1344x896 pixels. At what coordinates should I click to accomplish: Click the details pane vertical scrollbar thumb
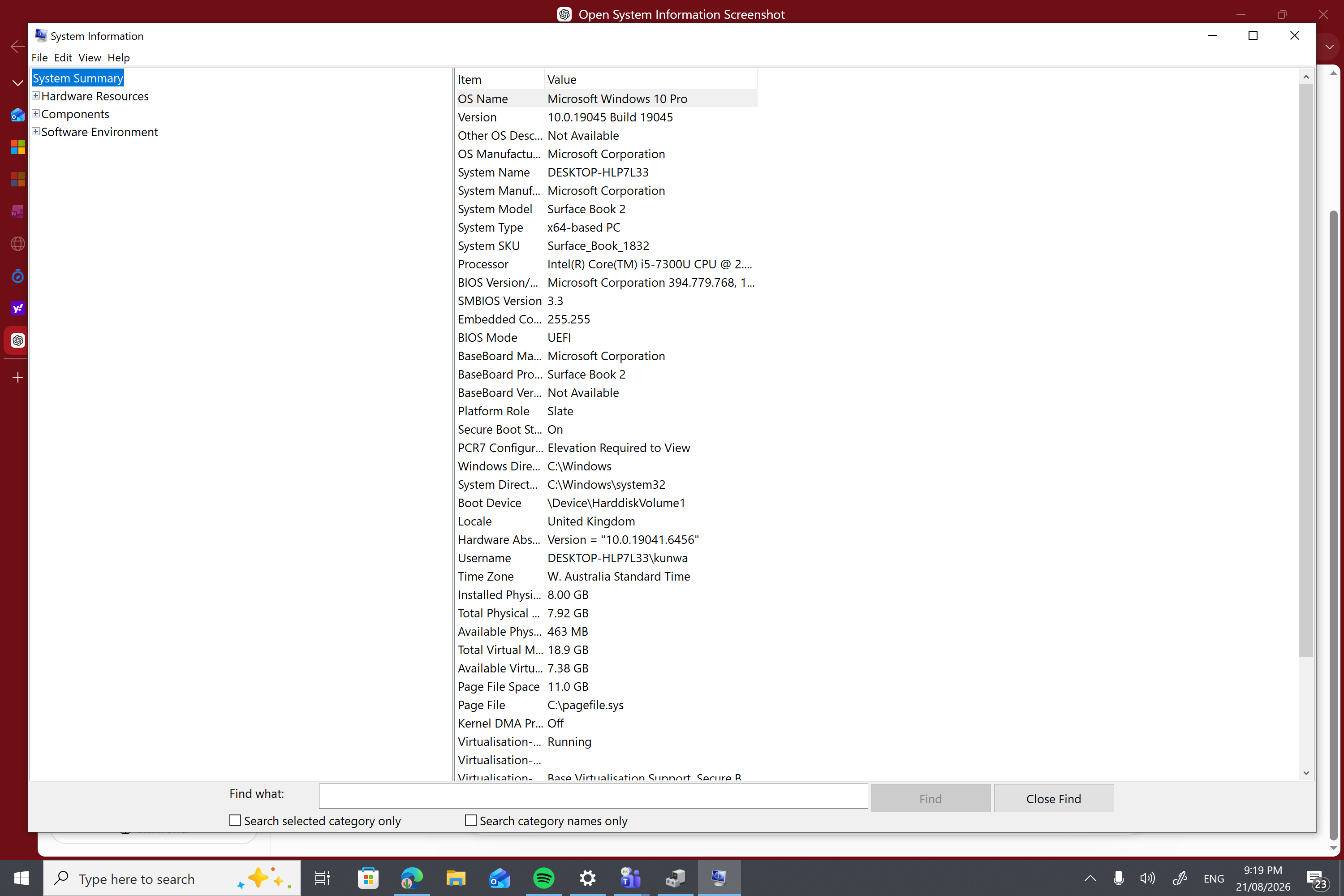click(x=1306, y=370)
